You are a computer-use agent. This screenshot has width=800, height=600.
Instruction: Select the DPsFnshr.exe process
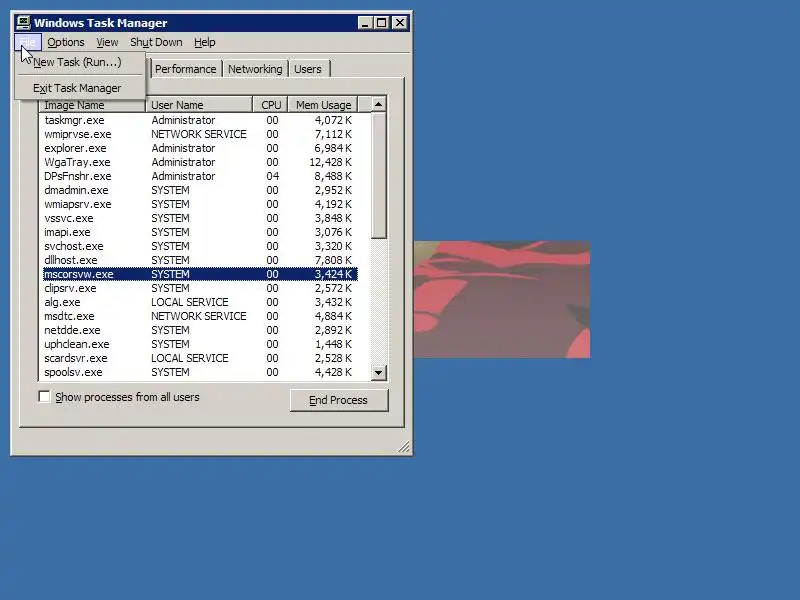click(x=200, y=176)
